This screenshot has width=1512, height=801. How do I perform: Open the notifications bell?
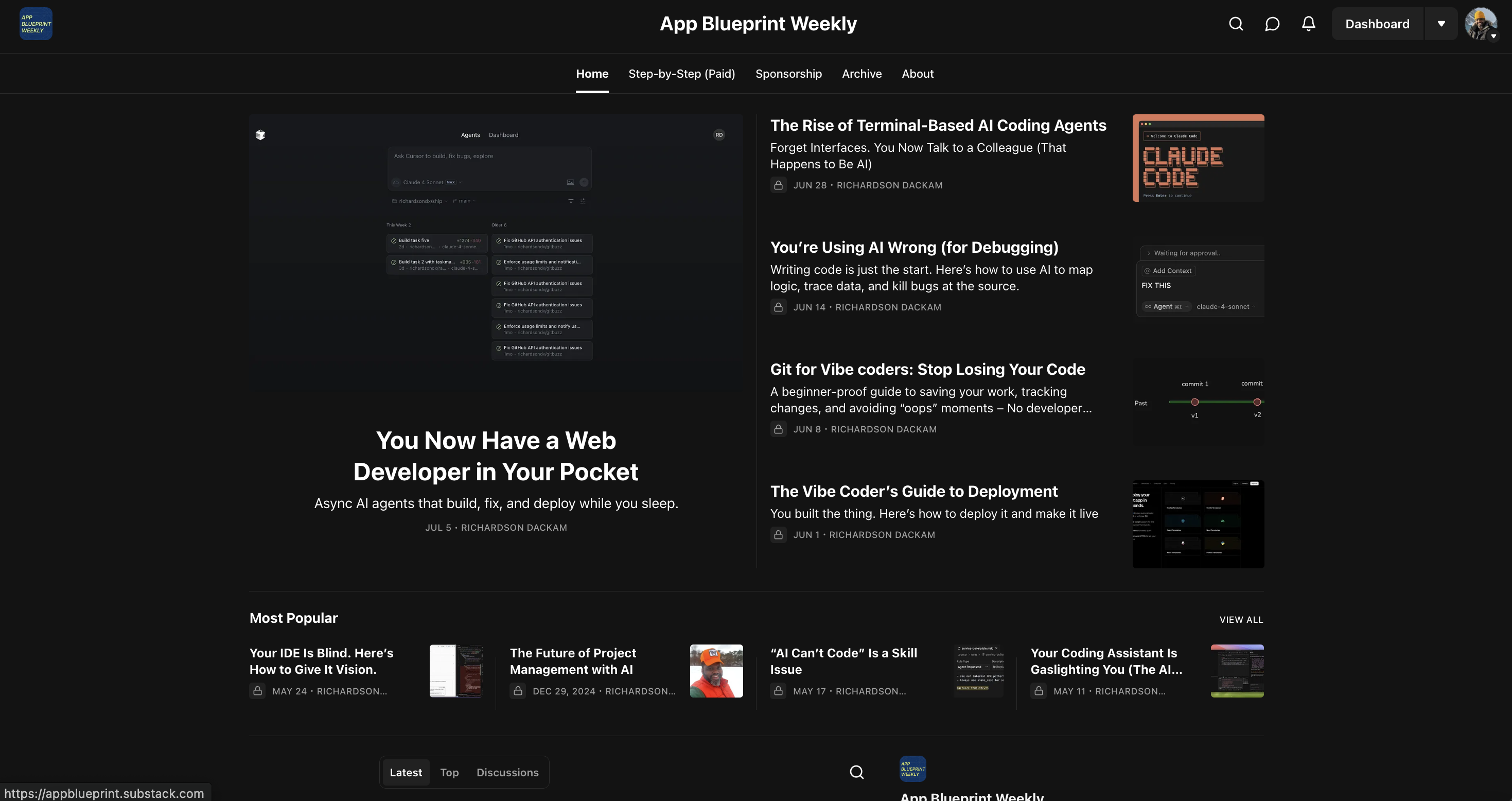pos(1308,24)
